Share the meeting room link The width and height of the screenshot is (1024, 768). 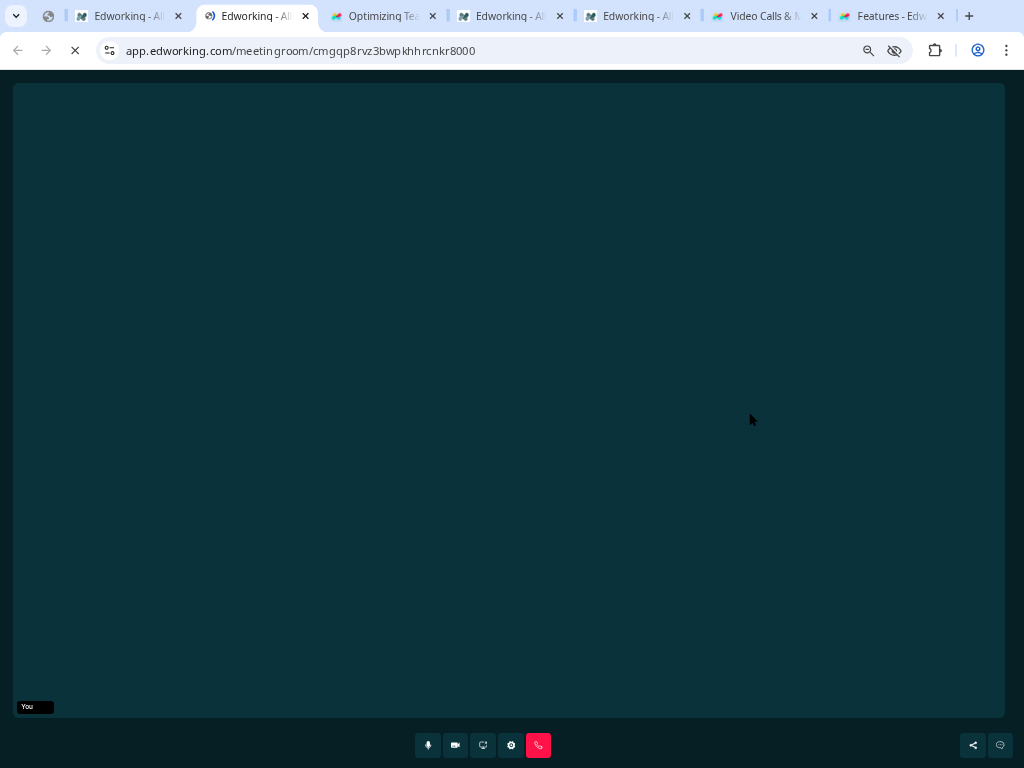click(973, 745)
